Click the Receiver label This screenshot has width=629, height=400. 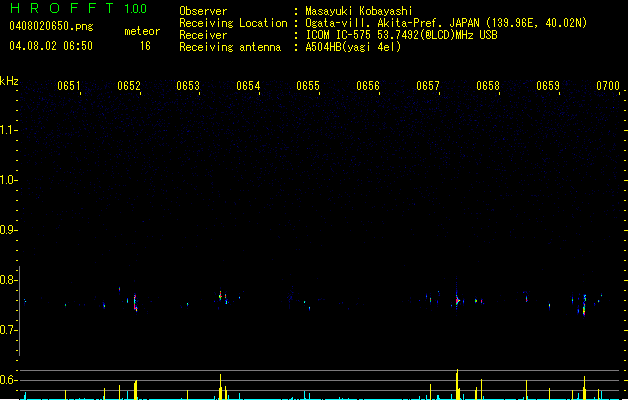[203, 35]
